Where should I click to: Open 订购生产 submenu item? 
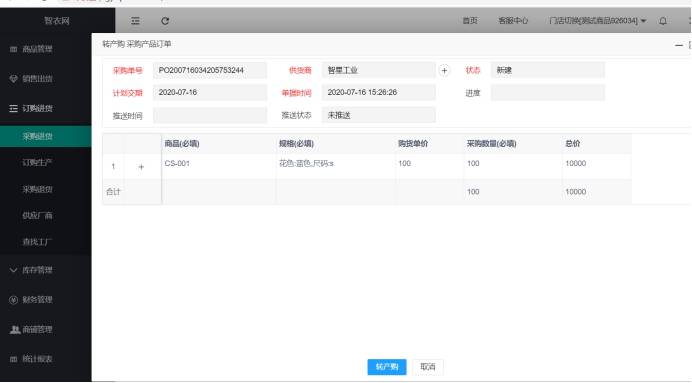(38, 162)
